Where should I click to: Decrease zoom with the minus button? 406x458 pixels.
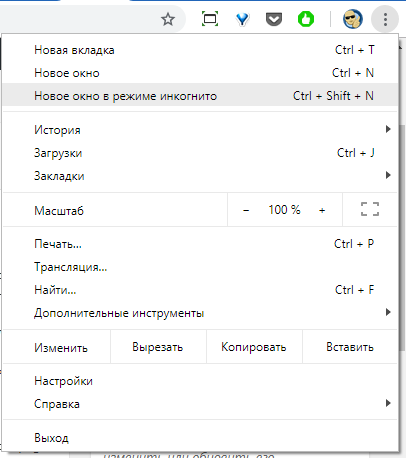(246, 210)
